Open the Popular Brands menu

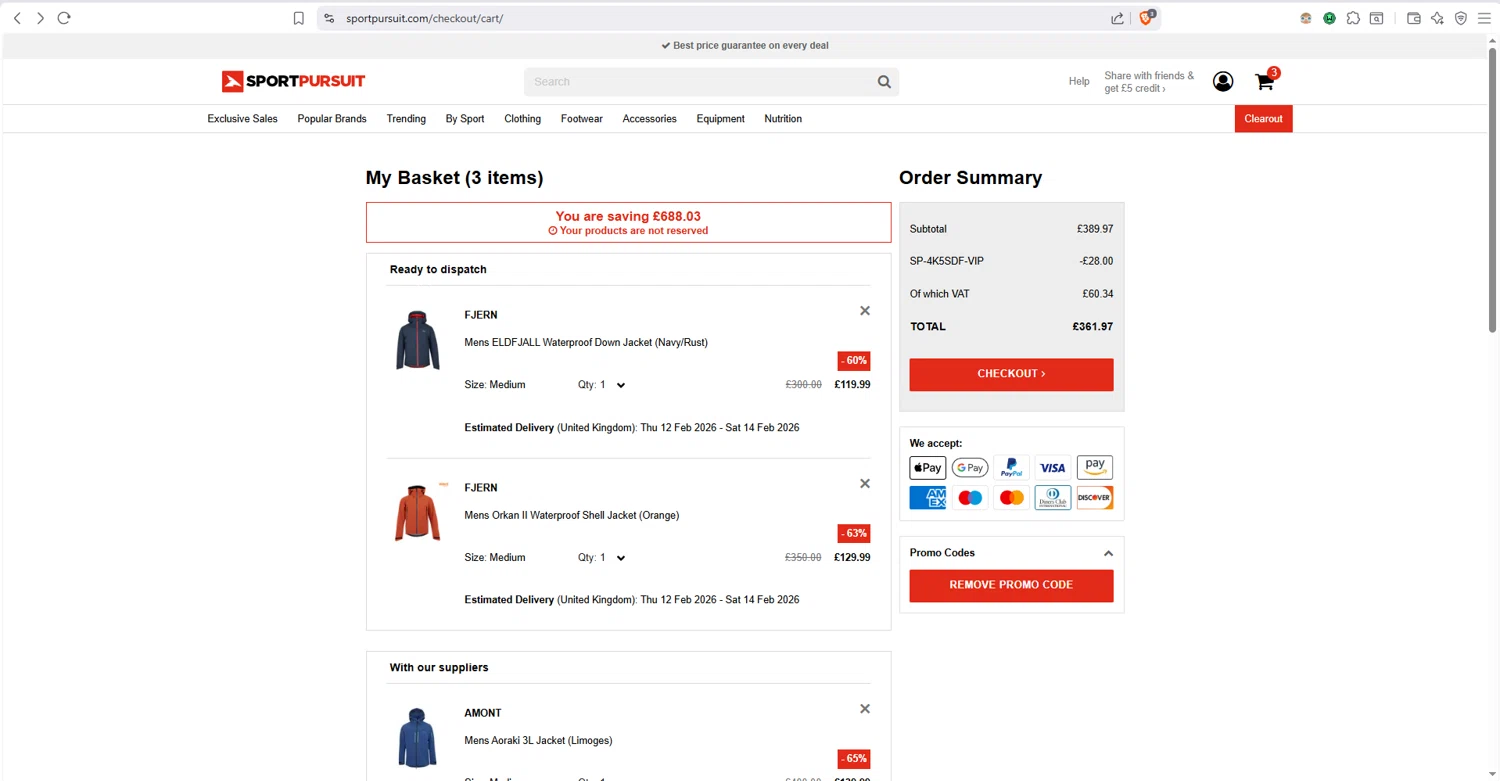click(x=332, y=119)
